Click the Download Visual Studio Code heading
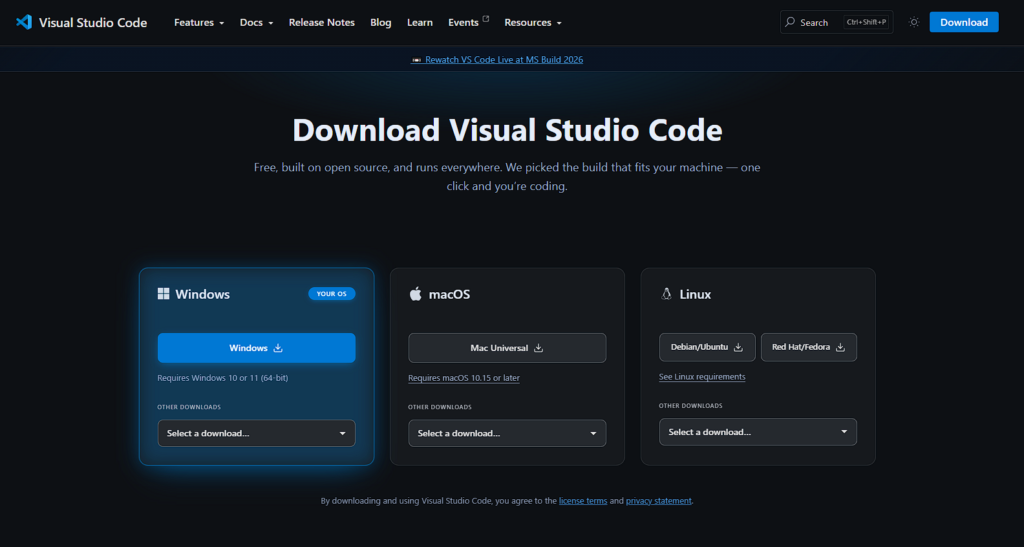The width and height of the screenshot is (1024, 547). coord(507,130)
